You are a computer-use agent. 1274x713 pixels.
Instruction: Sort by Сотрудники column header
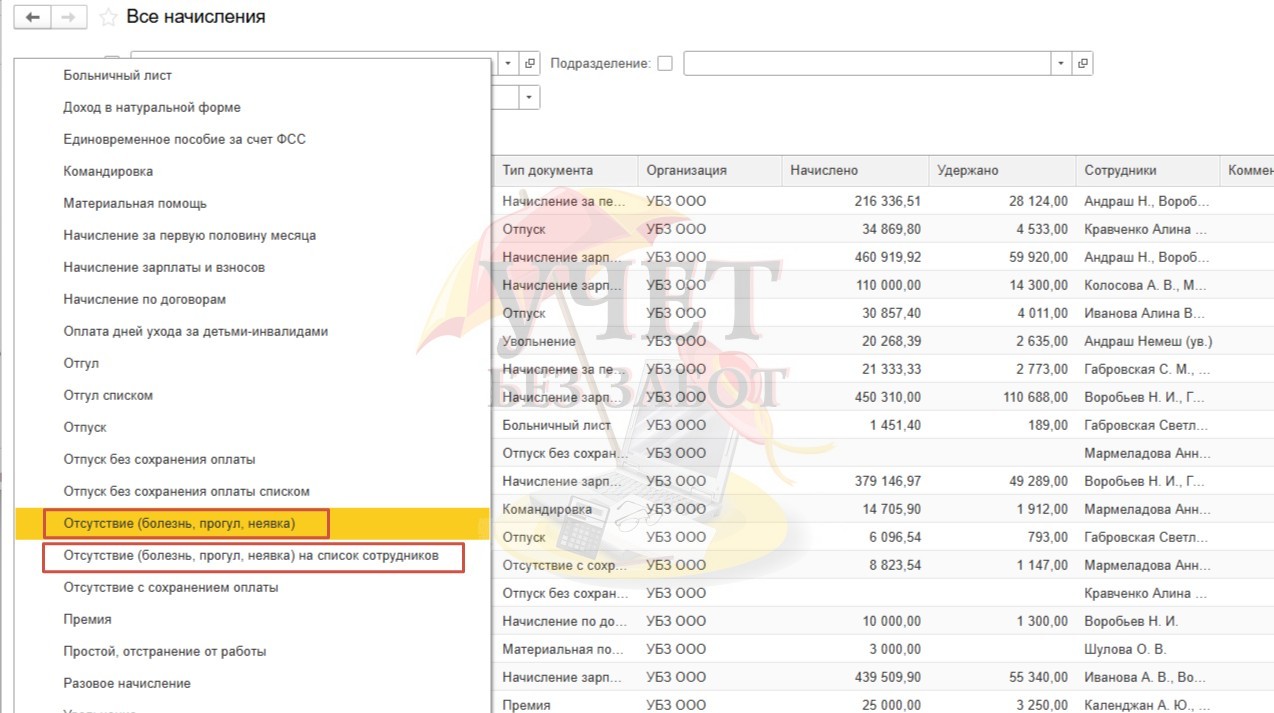pyautogui.click(x=1148, y=170)
